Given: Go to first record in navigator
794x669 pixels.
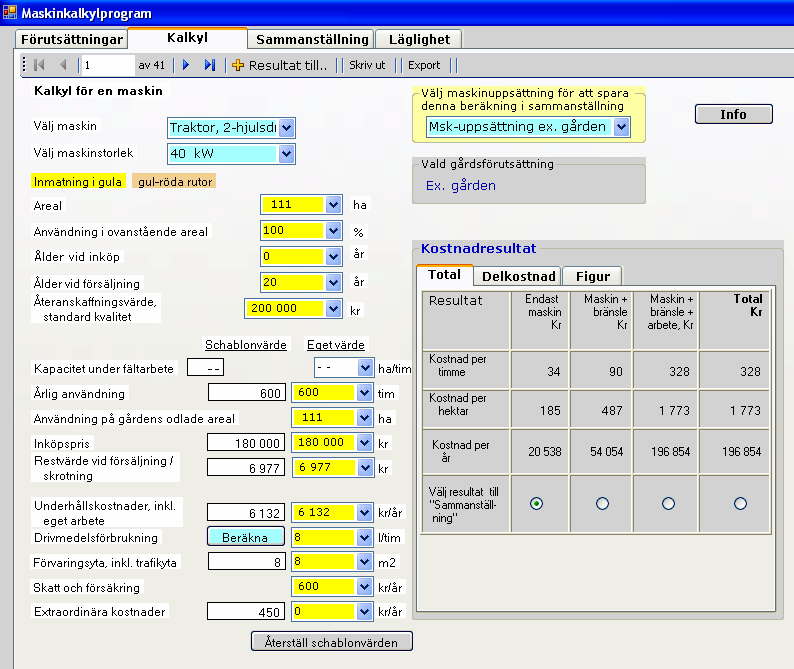Looking at the screenshot, I should (39, 65).
